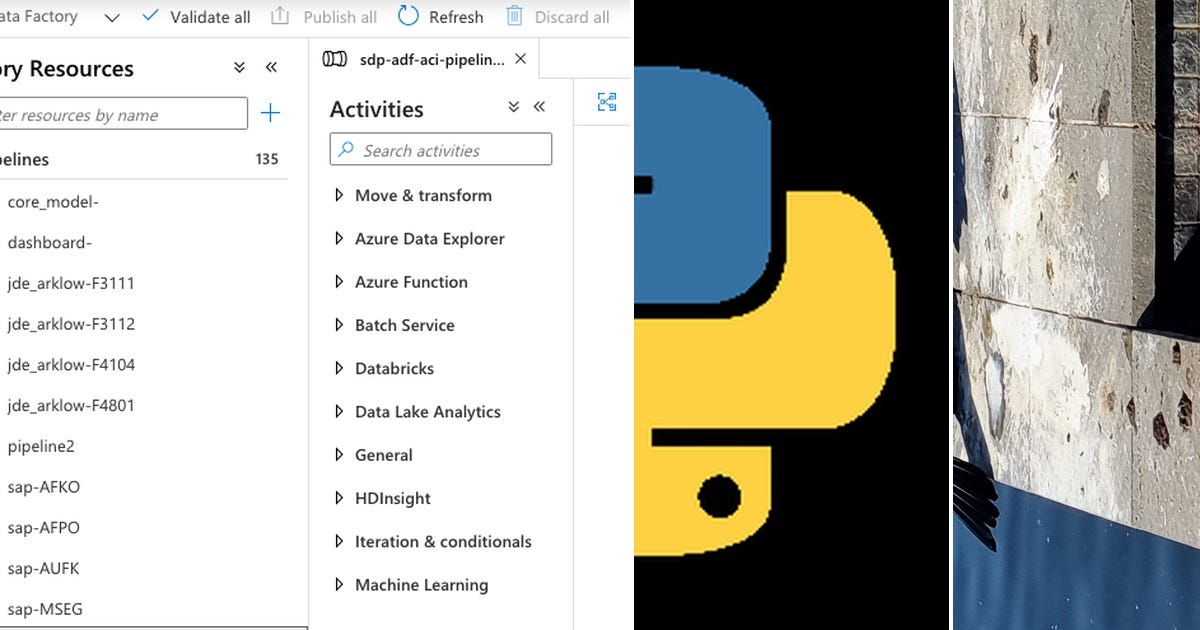Close the sdp-adf-aci-pipeline tab
Viewport: 1200px width, 630px height.
[x=520, y=59]
